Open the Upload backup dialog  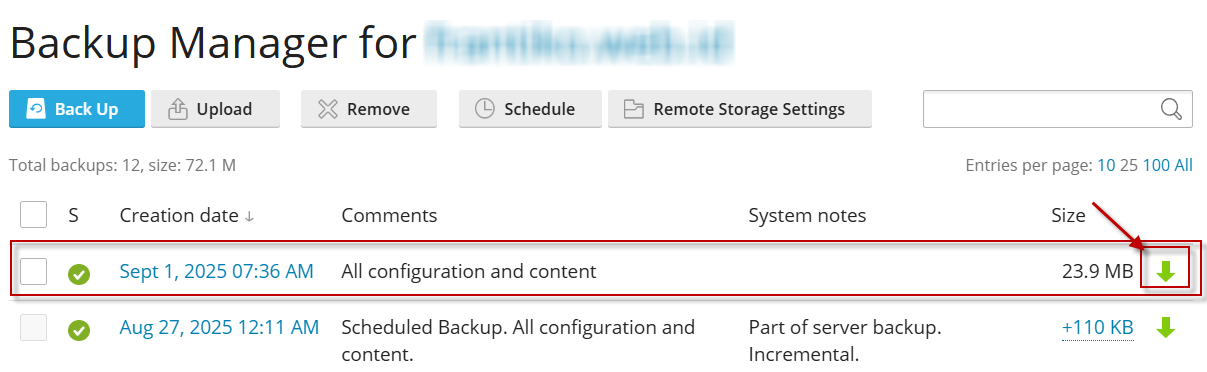(215, 109)
